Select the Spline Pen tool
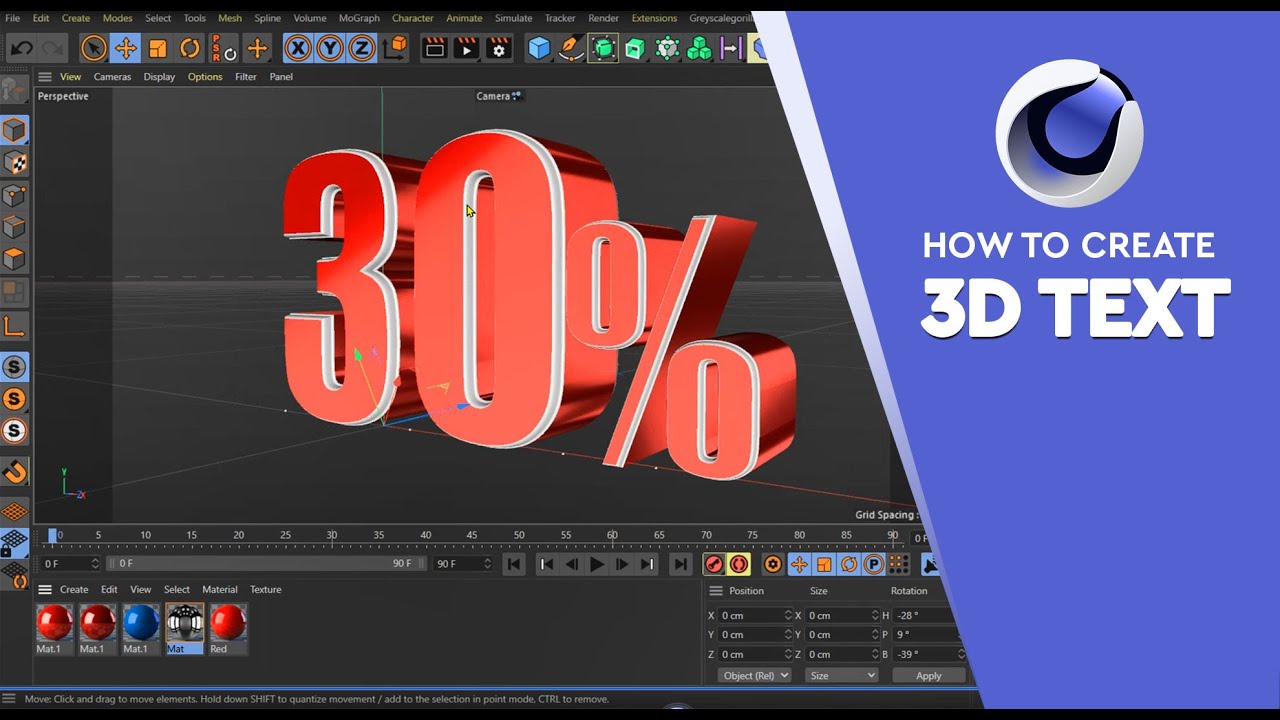The width and height of the screenshot is (1280, 720). click(x=571, y=48)
